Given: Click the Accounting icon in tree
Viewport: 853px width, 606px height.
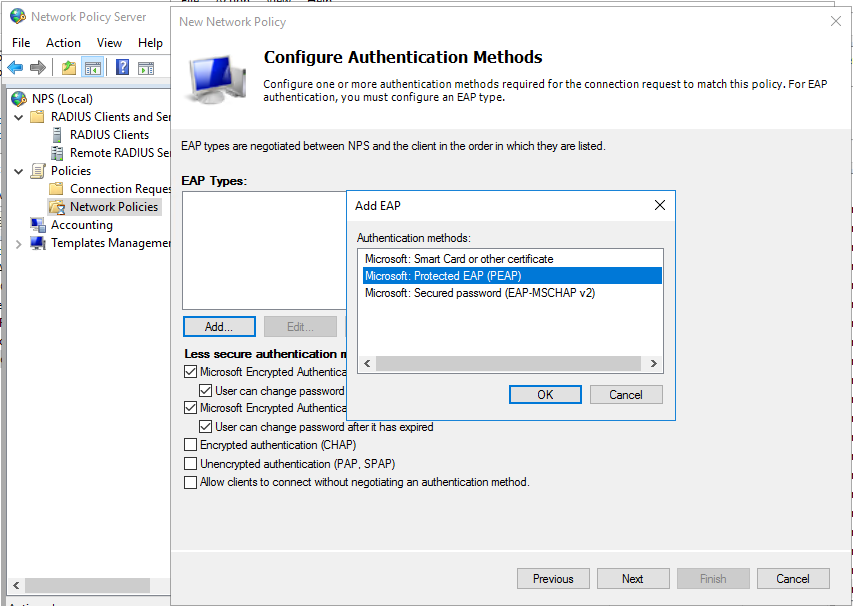Looking at the screenshot, I should tap(38, 225).
